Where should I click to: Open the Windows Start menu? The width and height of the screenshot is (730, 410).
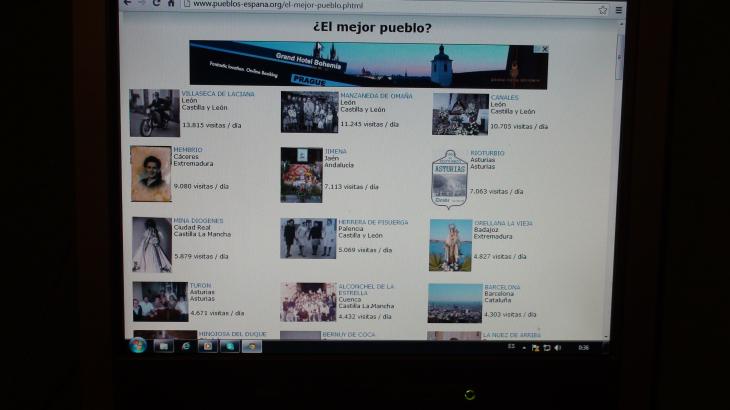click(x=137, y=345)
